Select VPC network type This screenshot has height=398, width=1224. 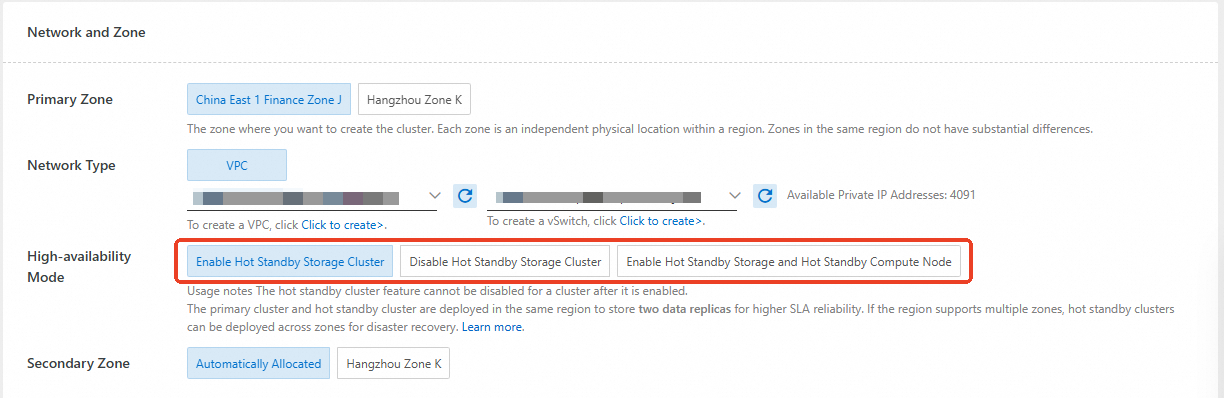point(237,165)
